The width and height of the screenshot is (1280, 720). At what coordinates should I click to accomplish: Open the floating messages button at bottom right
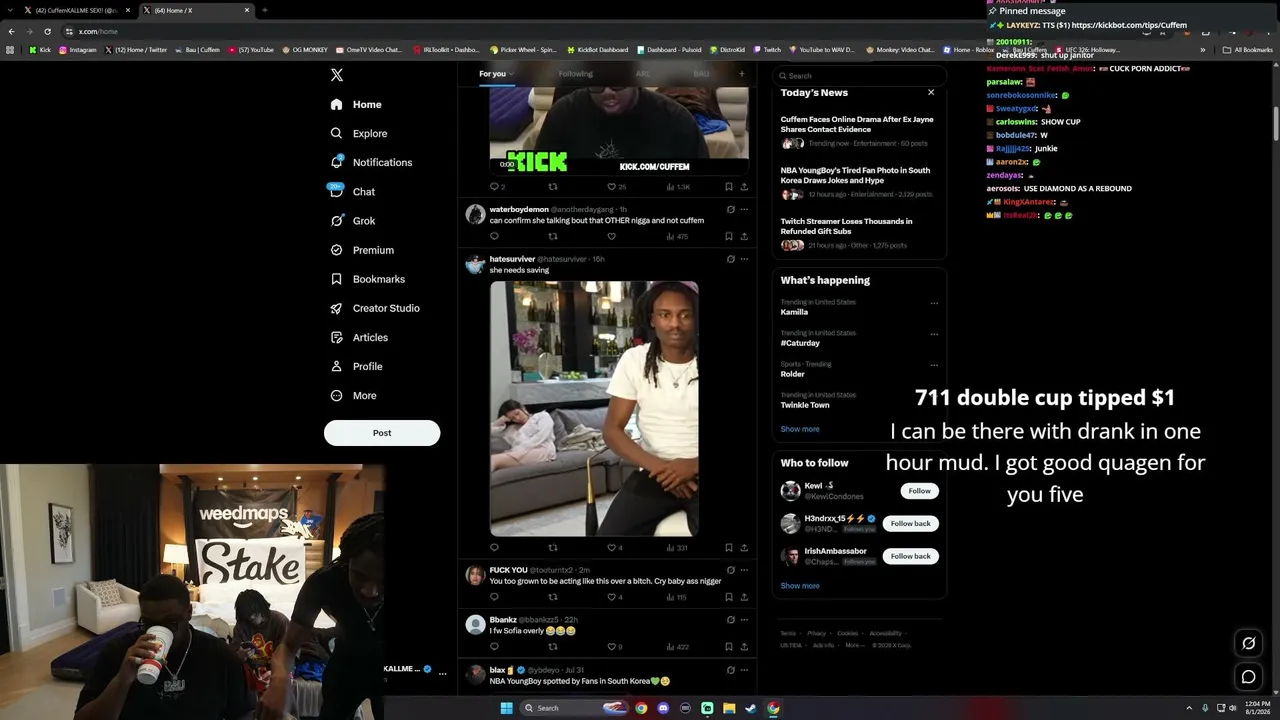coord(1248,677)
